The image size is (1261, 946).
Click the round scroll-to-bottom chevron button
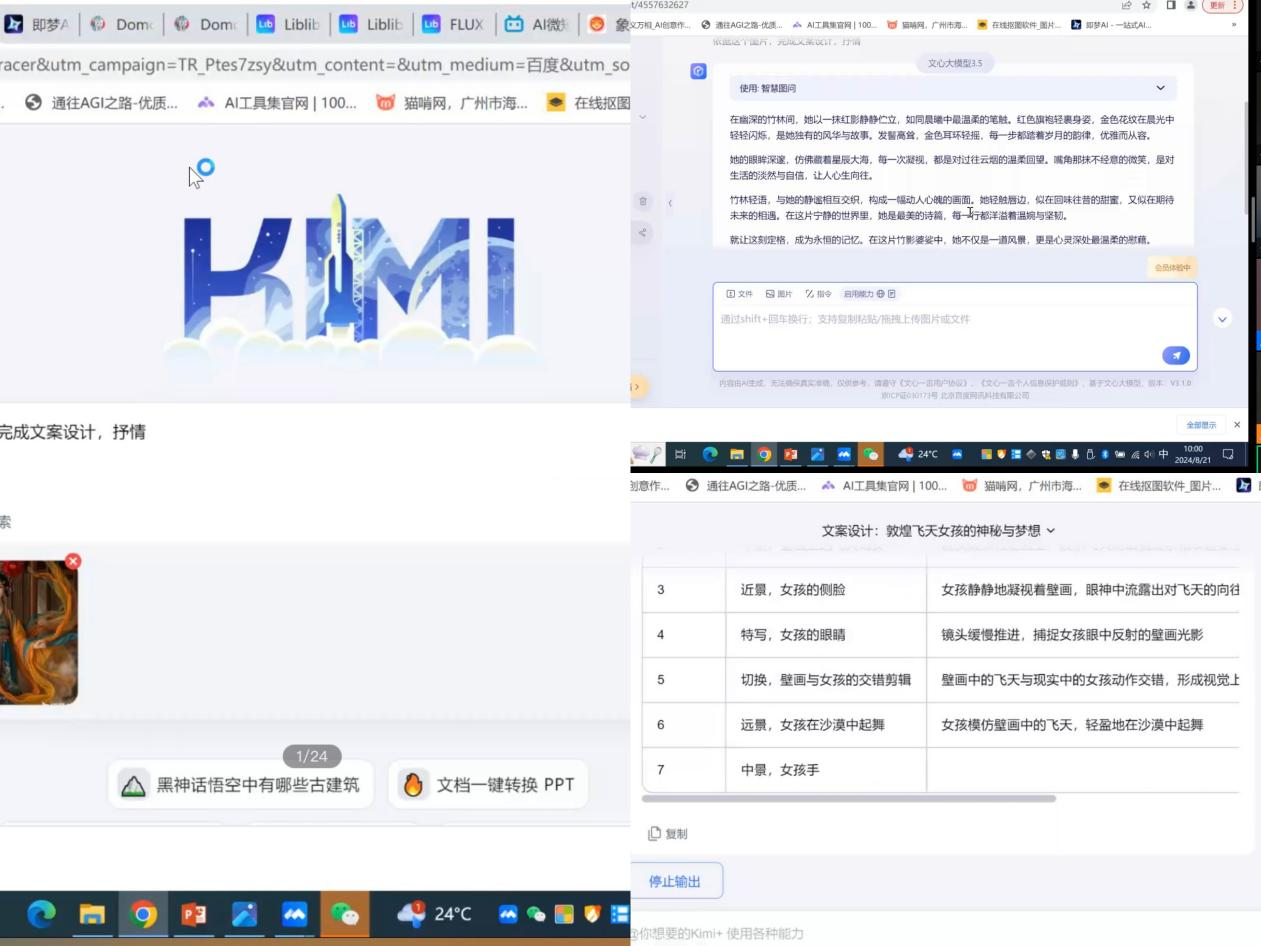tap(1222, 319)
